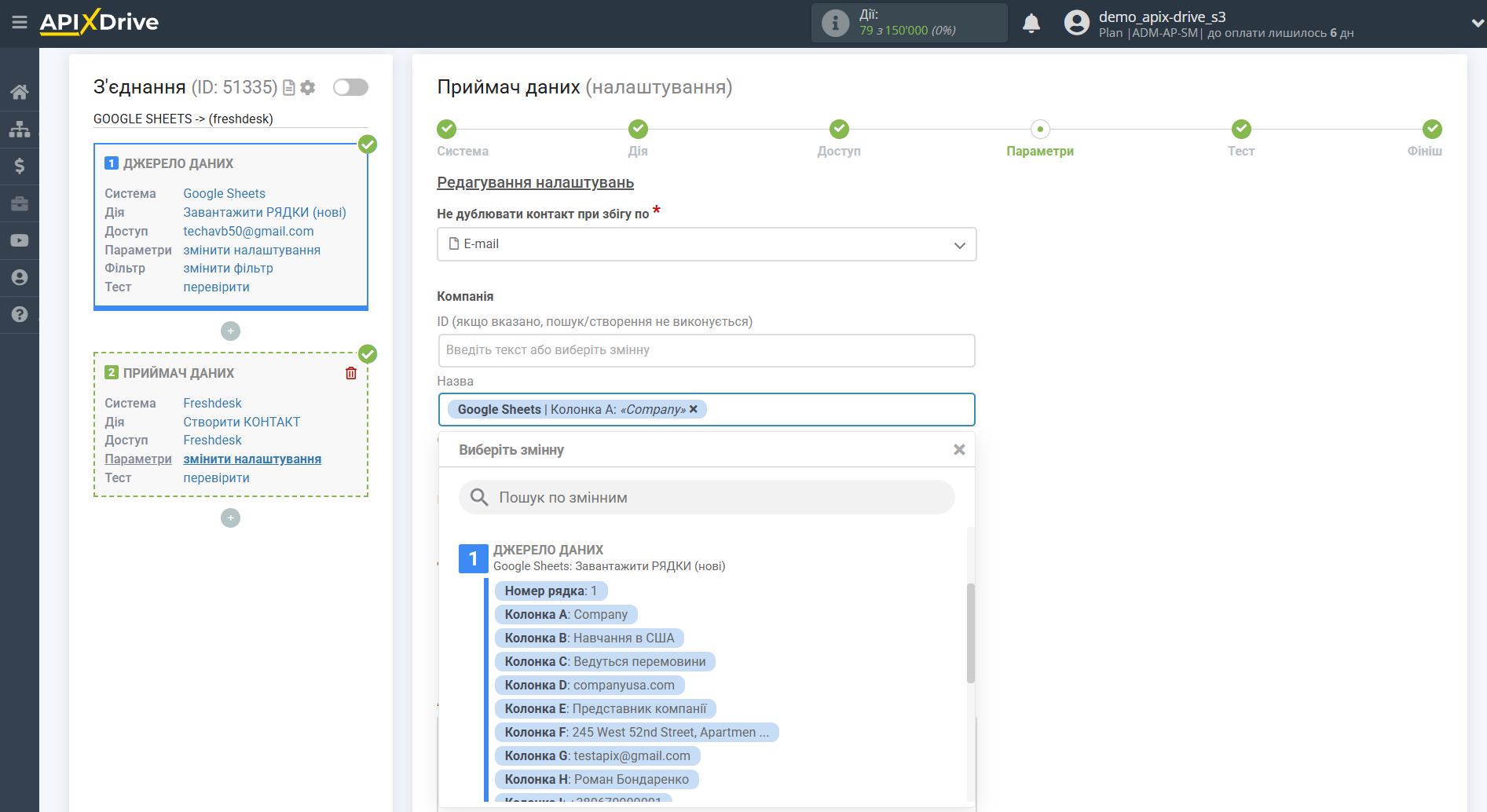Open the help question icon

pyautogui.click(x=20, y=314)
